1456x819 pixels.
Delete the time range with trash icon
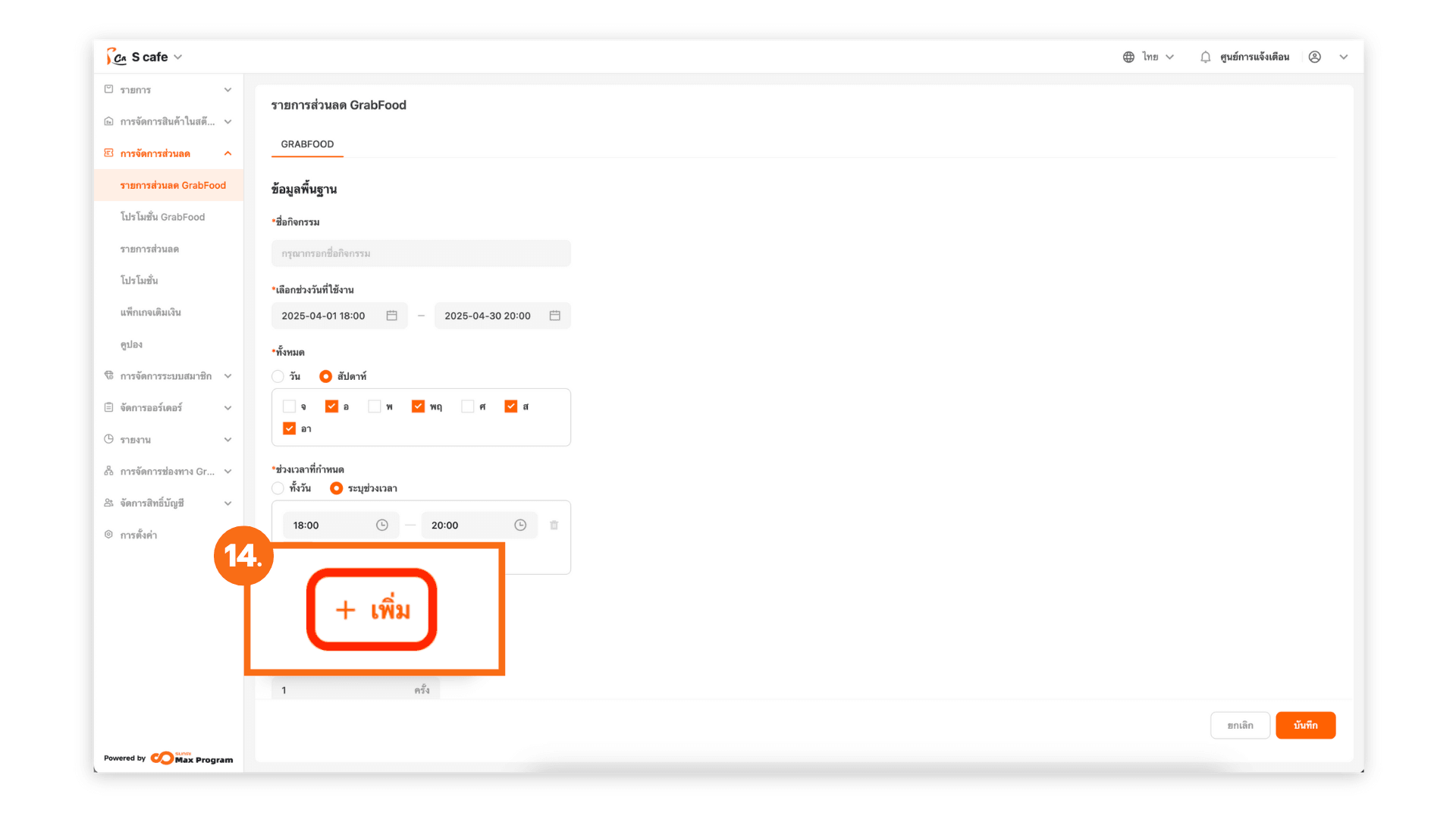point(554,525)
